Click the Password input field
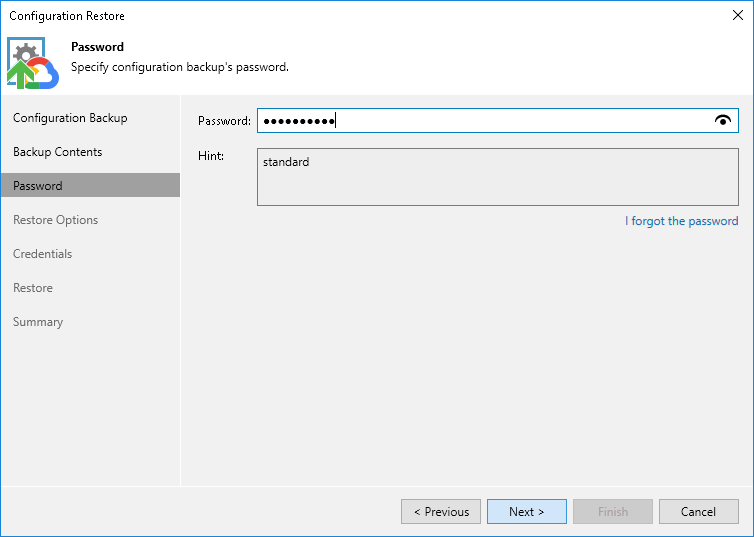This screenshot has height=537, width=754. point(498,120)
